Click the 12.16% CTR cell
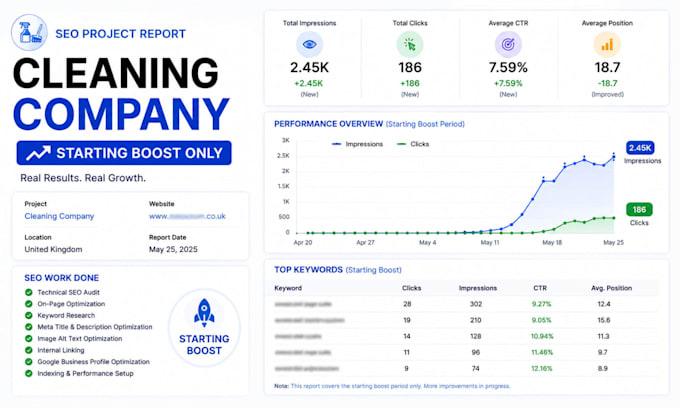680x409 pixels. click(x=542, y=368)
